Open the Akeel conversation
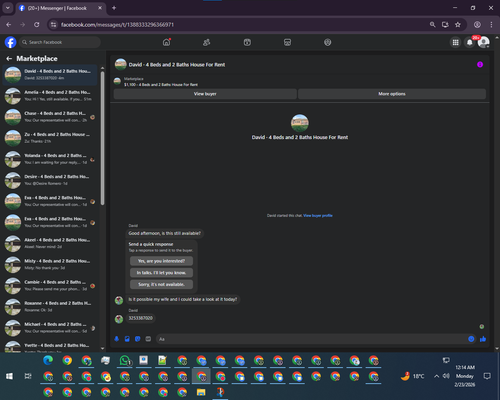This screenshot has width=500, height=400. 50,243
